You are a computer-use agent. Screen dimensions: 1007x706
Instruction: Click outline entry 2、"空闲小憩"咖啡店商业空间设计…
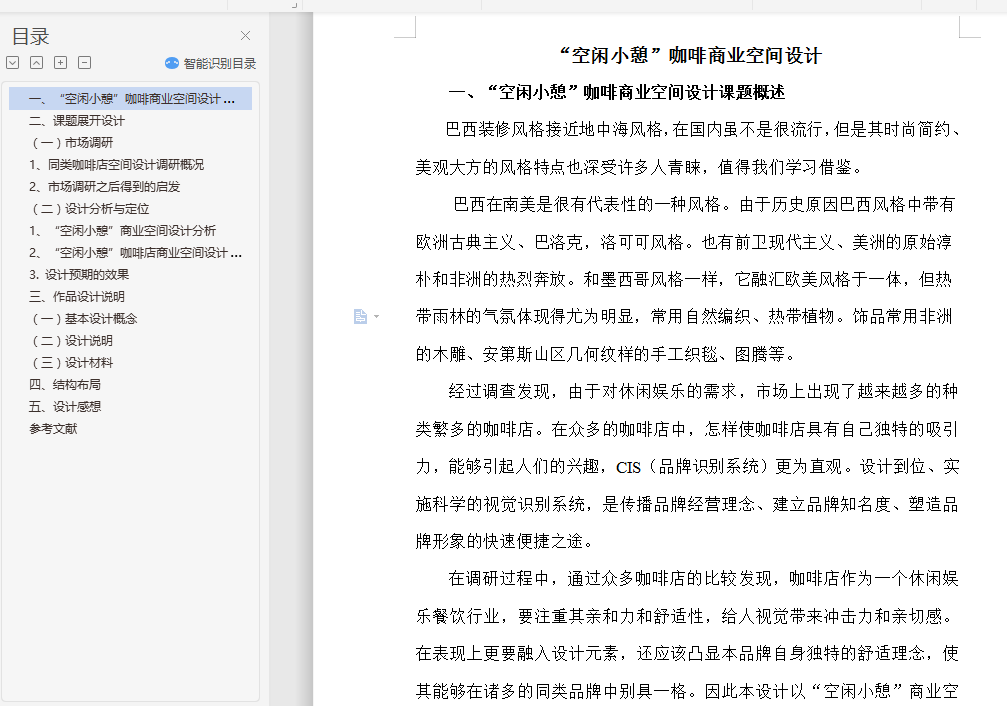pos(135,252)
